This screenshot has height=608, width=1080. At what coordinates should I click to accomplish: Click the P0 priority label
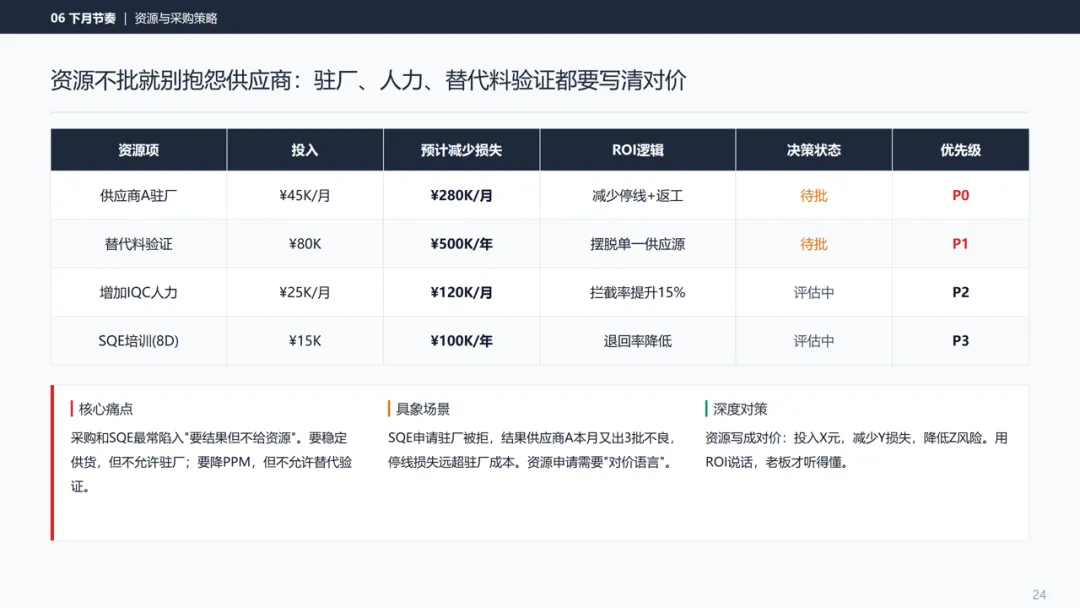(960, 196)
